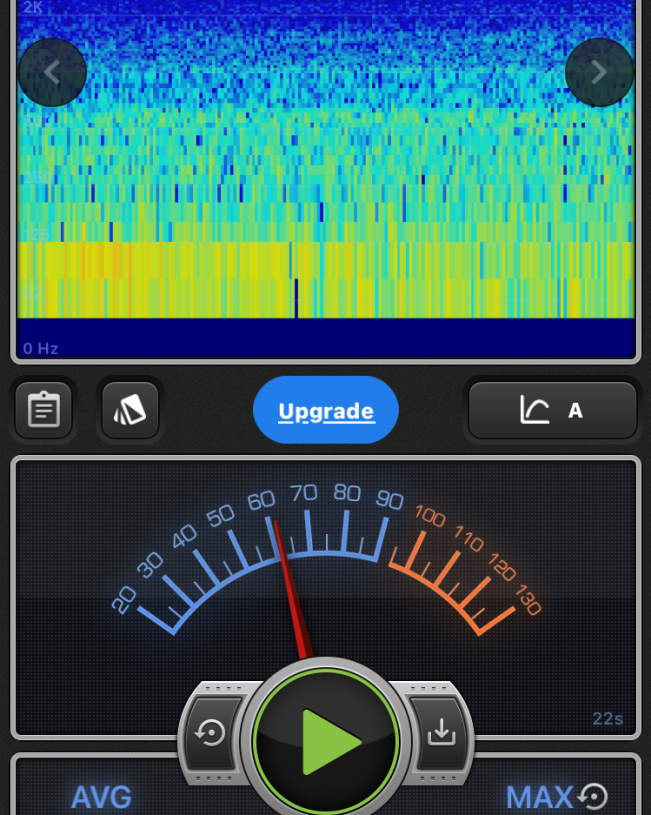Viewport: 651px width, 815px height.
Task: Click the weighting curve graph icon
Action: (x=535, y=410)
